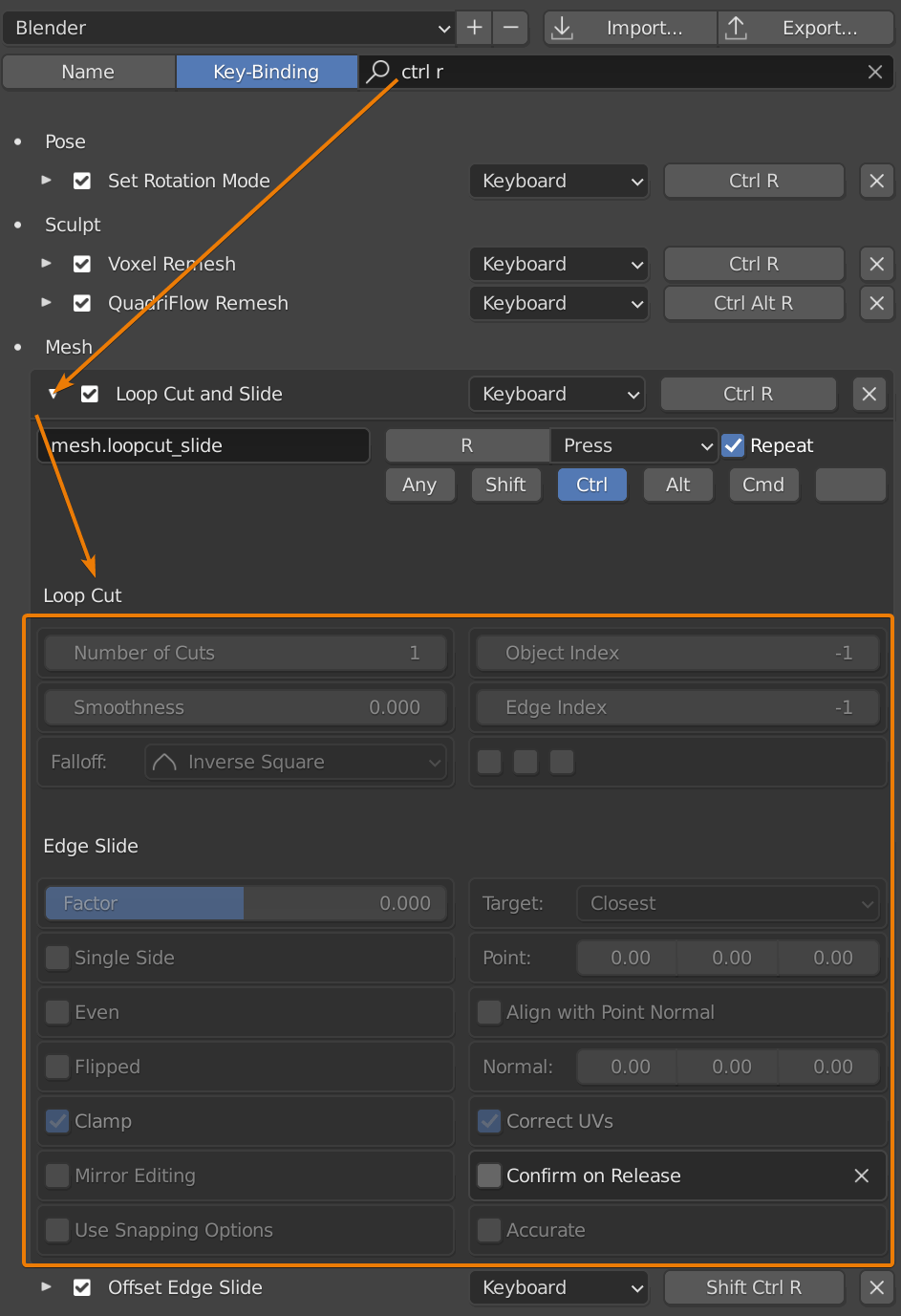The height and width of the screenshot is (1316, 901).
Task: Open the Press event dropdown
Action: click(x=633, y=445)
